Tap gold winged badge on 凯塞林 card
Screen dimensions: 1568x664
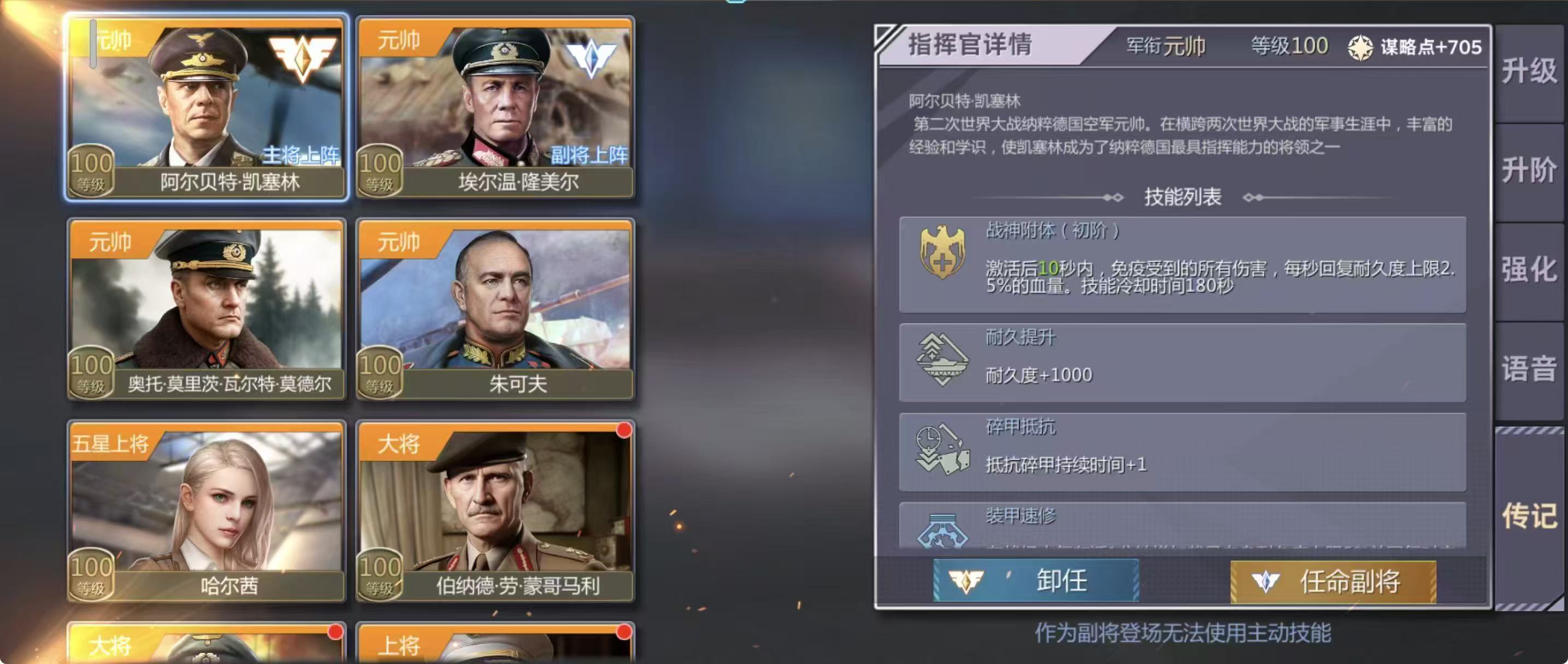coord(302,57)
